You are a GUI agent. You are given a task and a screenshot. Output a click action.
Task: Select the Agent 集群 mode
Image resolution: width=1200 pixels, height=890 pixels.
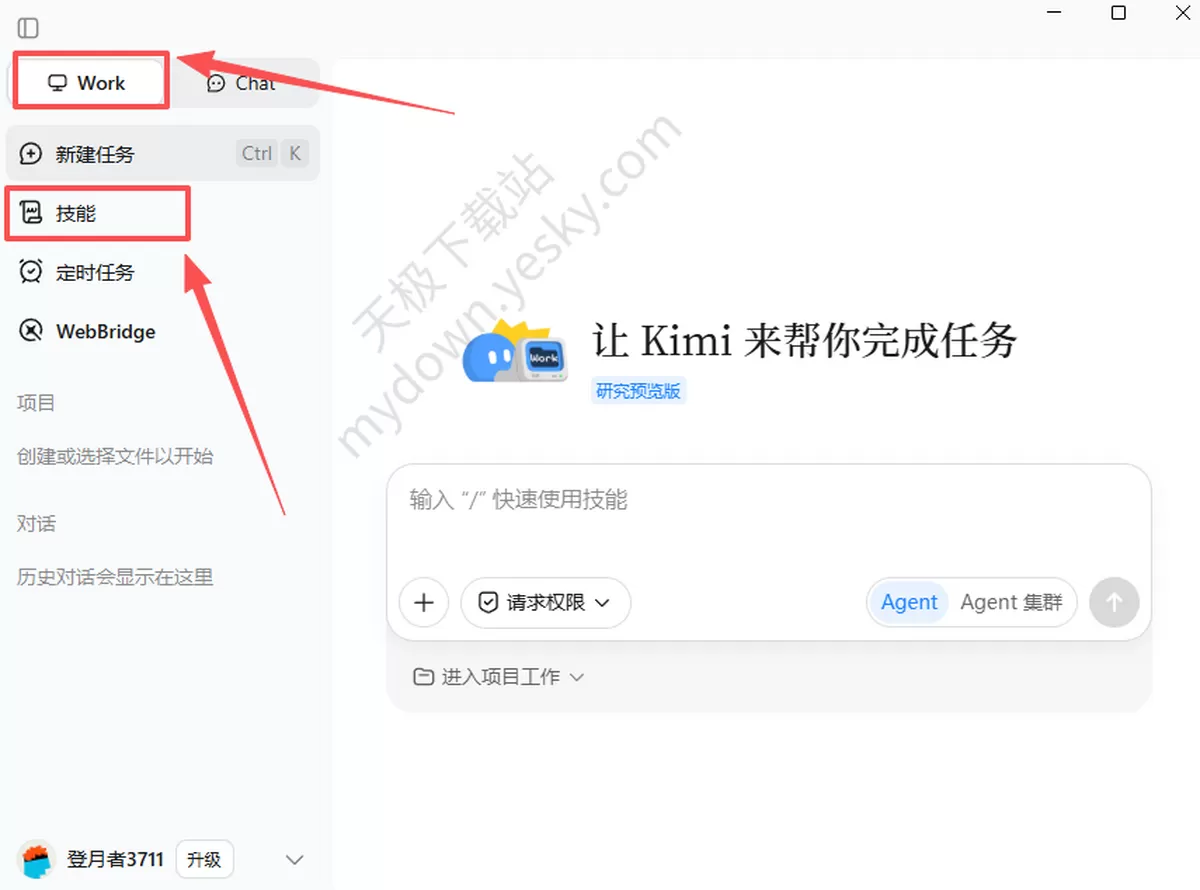tap(1011, 602)
